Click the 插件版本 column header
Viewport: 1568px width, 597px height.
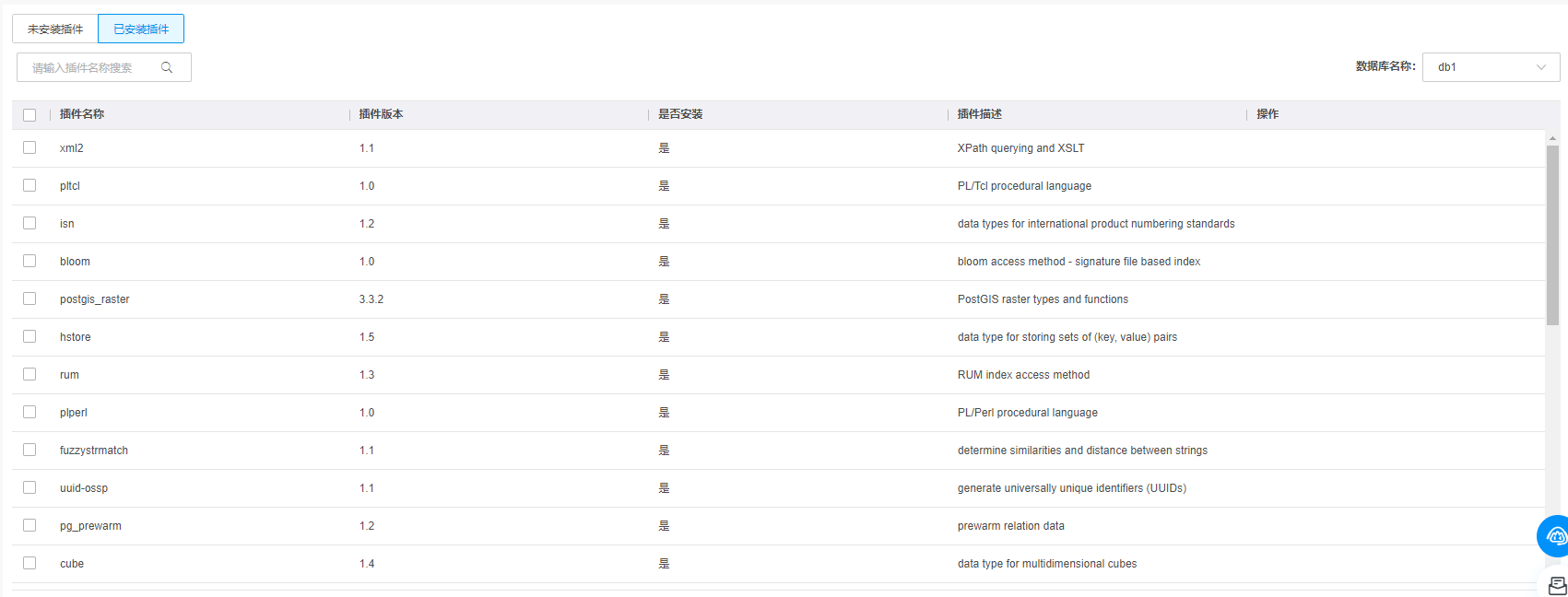(x=381, y=114)
